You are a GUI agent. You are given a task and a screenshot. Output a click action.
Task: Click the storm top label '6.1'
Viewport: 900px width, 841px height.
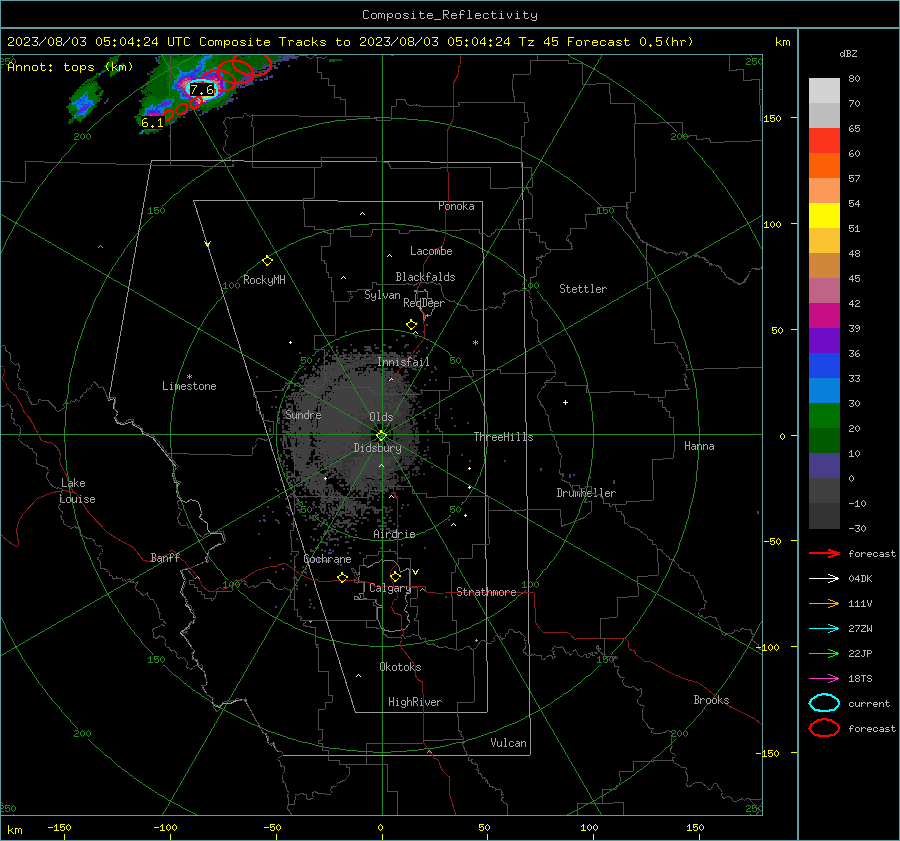[152, 122]
